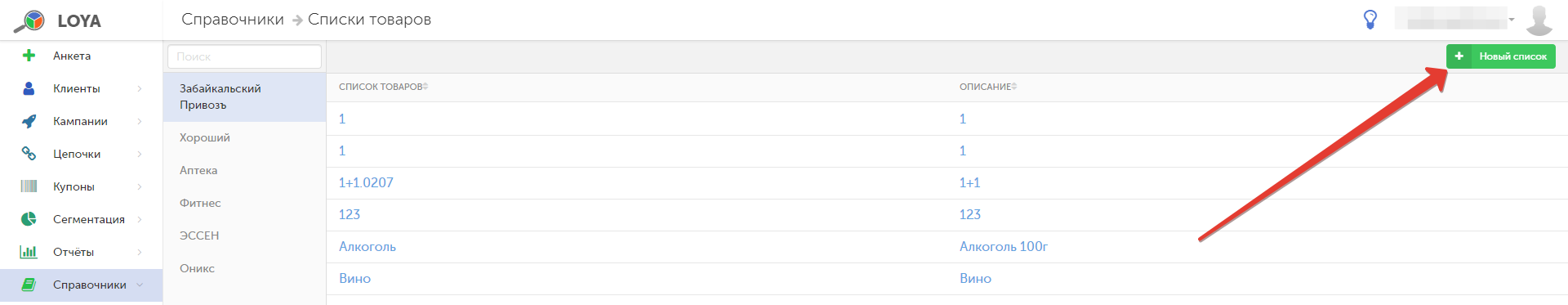This screenshot has height=305, width=1568.
Task: Select the Клиенты person icon
Action: (29, 88)
